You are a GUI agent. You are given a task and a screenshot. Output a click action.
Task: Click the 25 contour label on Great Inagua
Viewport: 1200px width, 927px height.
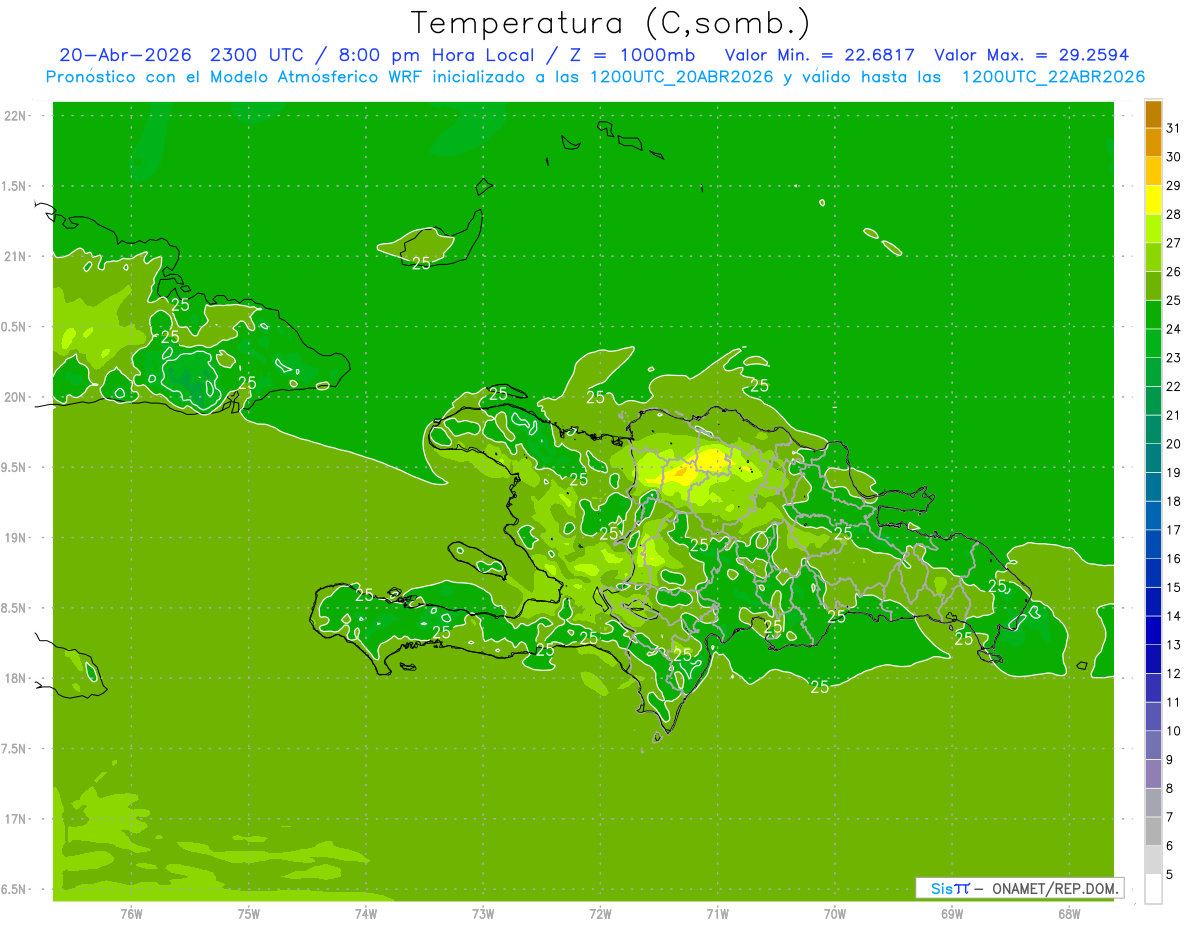pos(422,262)
